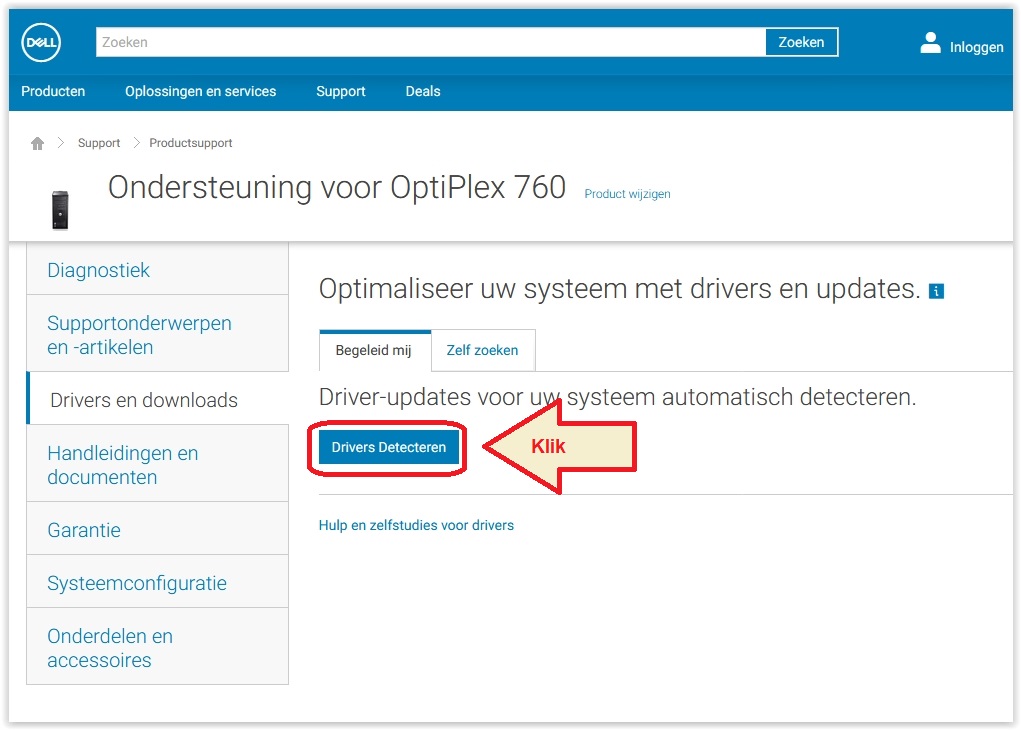Go to the Support breadcrumb link
The height and width of the screenshot is (730, 1021).
(x=99, y=143)
